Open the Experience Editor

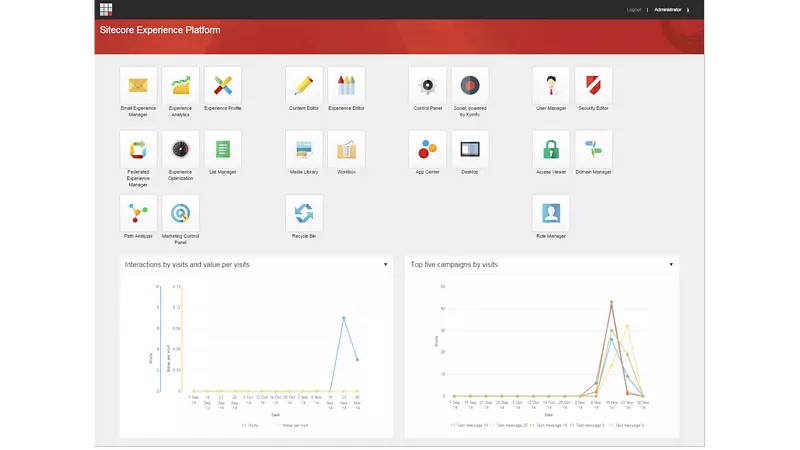tap(346, 85)
